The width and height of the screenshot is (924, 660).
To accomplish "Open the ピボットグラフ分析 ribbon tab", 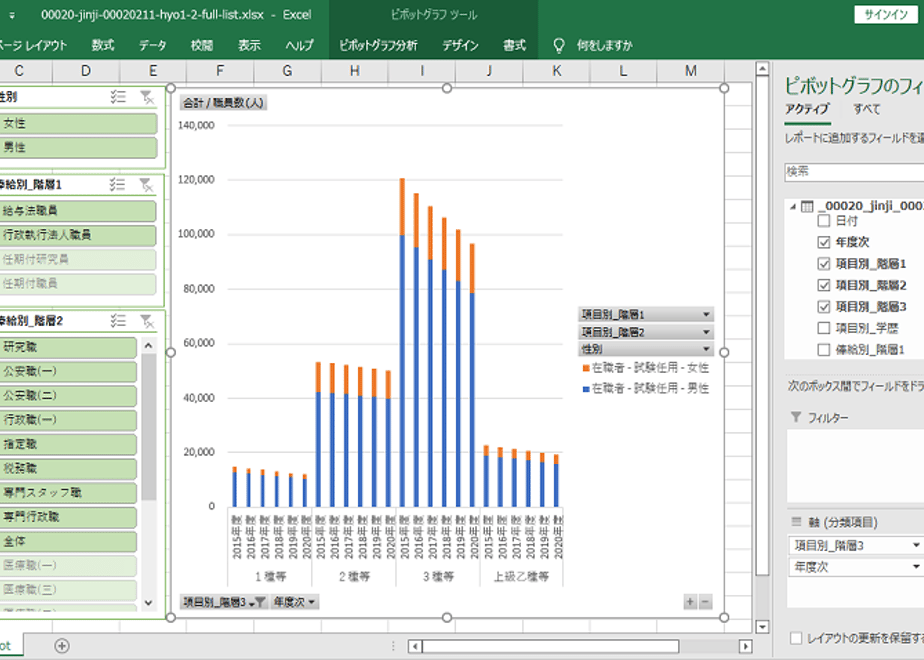I will pos(378,45).
